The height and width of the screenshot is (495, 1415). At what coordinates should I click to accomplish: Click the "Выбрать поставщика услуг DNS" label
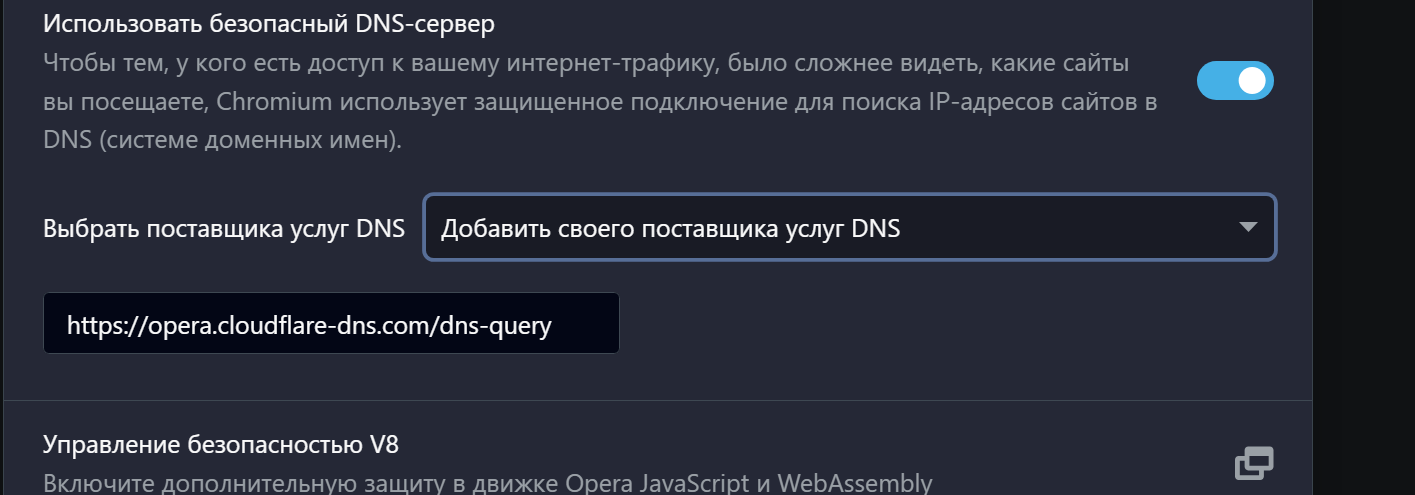click(224, 228)
